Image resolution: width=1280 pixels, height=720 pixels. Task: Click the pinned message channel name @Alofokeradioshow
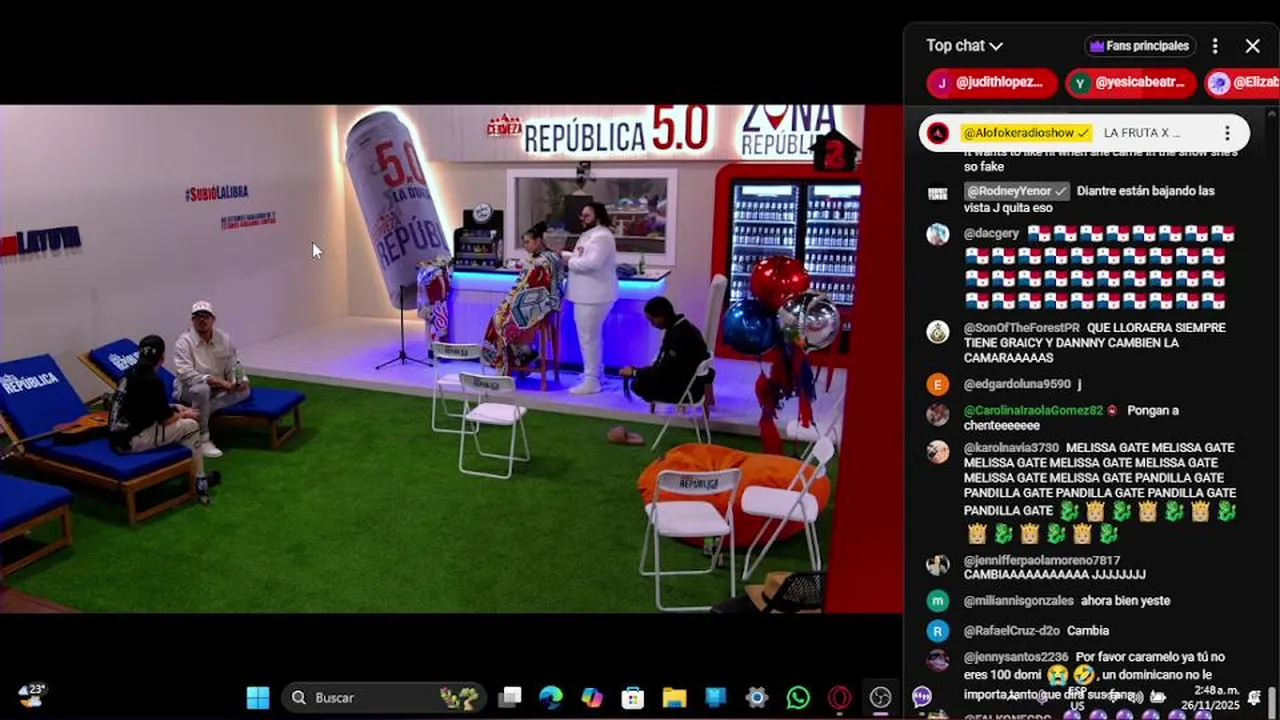(x=1027, y=133)
